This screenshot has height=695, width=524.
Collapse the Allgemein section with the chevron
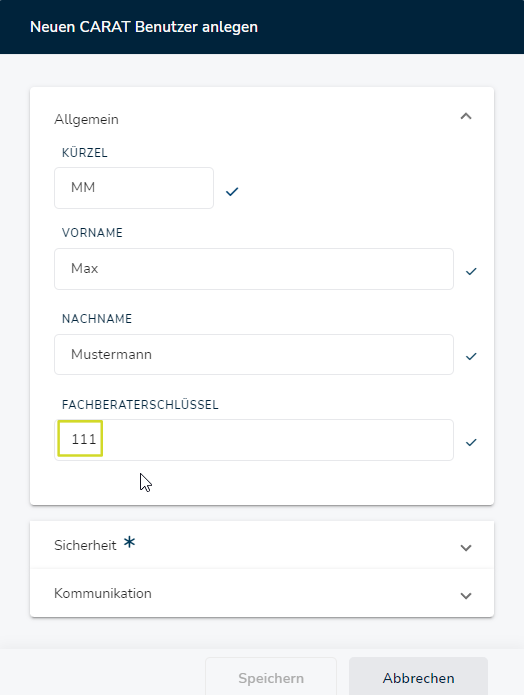(465, 116)
